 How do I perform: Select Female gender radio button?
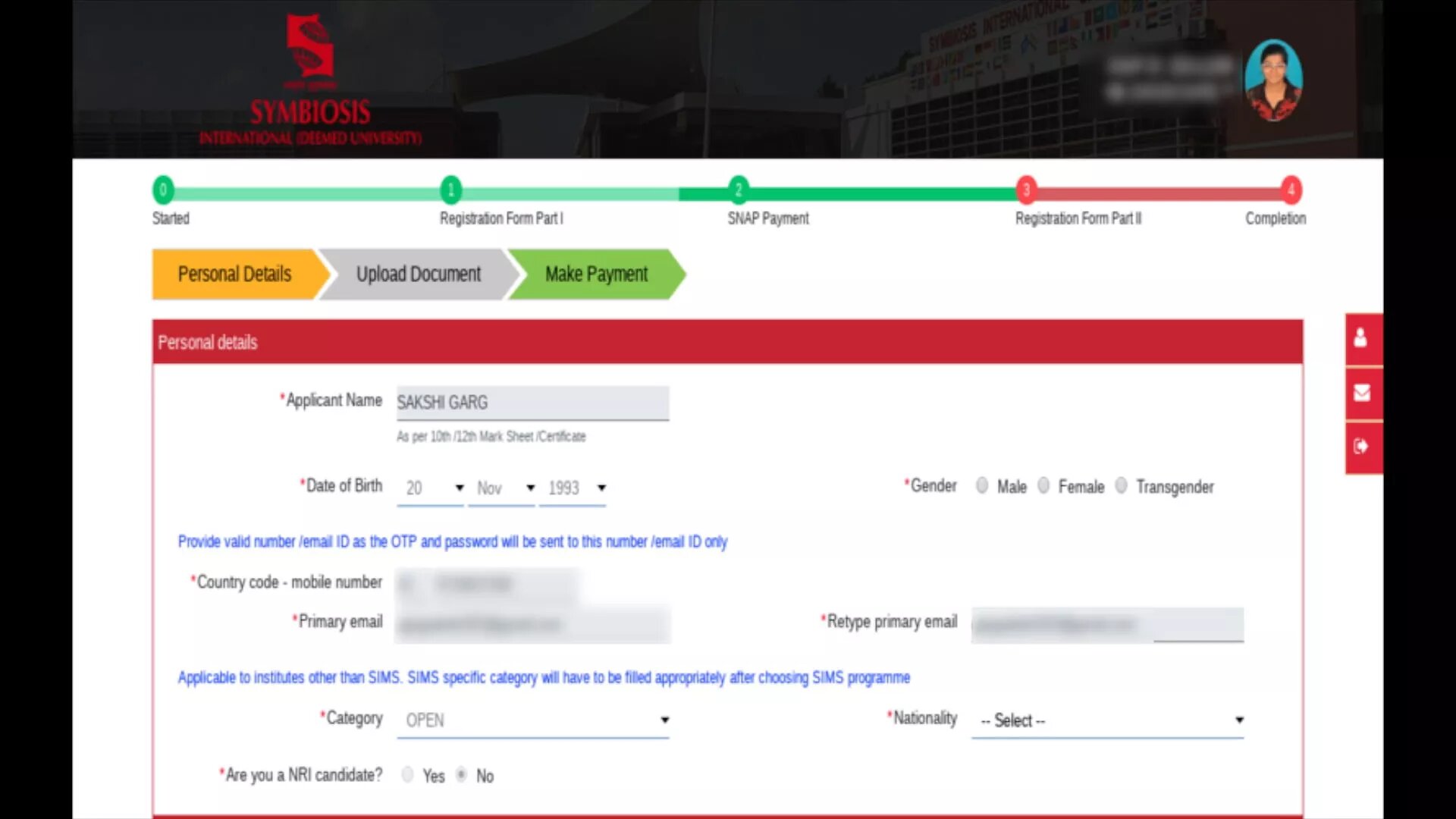click(1045, 486)
